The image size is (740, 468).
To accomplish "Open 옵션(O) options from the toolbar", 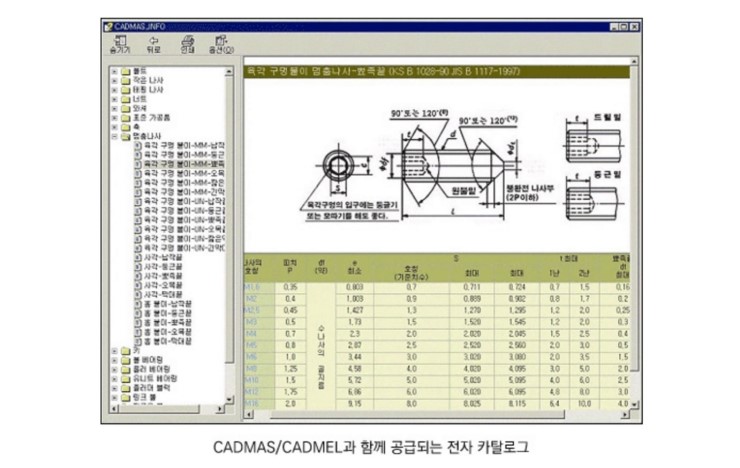I will point(221,45).
